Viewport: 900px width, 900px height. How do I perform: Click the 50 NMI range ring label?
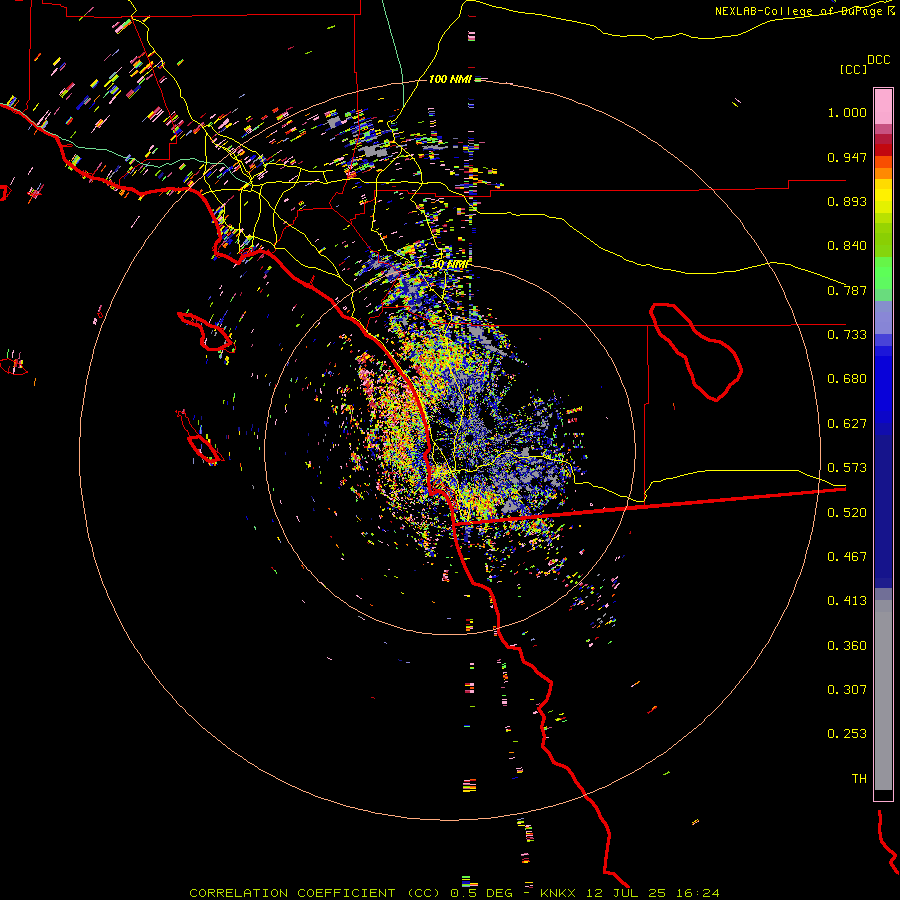pyautogui.click(x=451, y=265)
